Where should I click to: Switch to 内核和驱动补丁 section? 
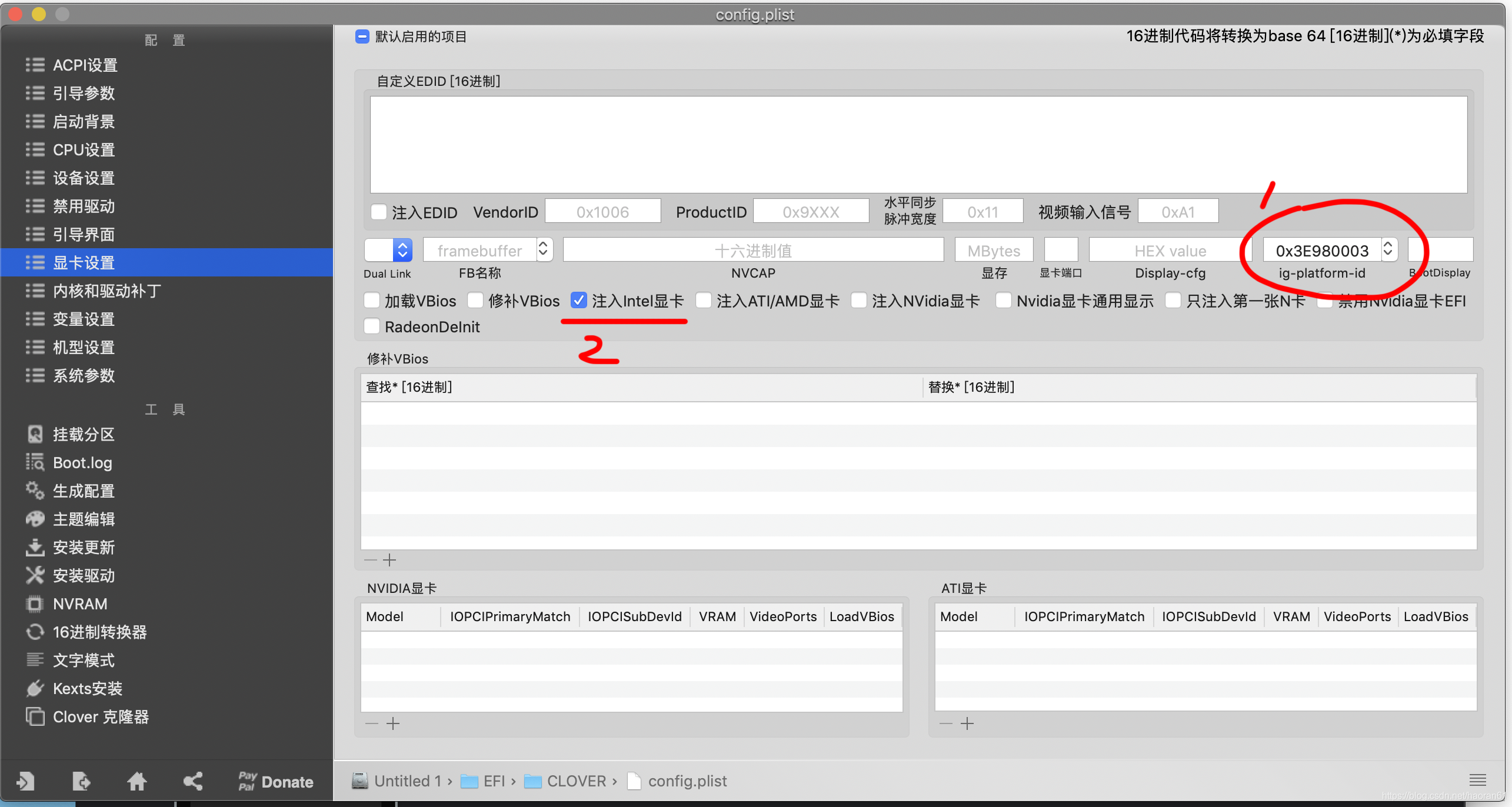click(x=106, y=291)
